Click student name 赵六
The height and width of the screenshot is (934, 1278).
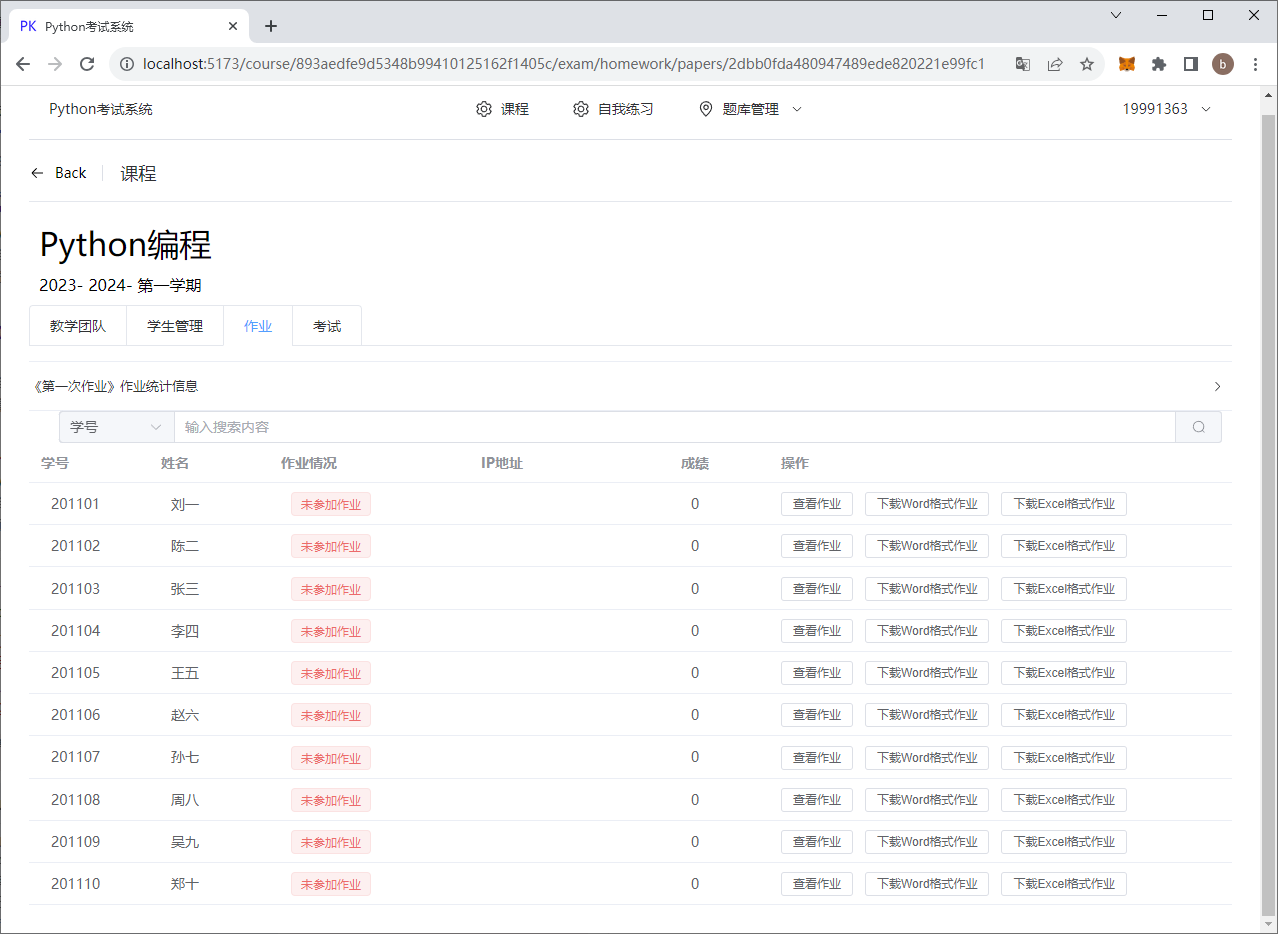(185, 715)
